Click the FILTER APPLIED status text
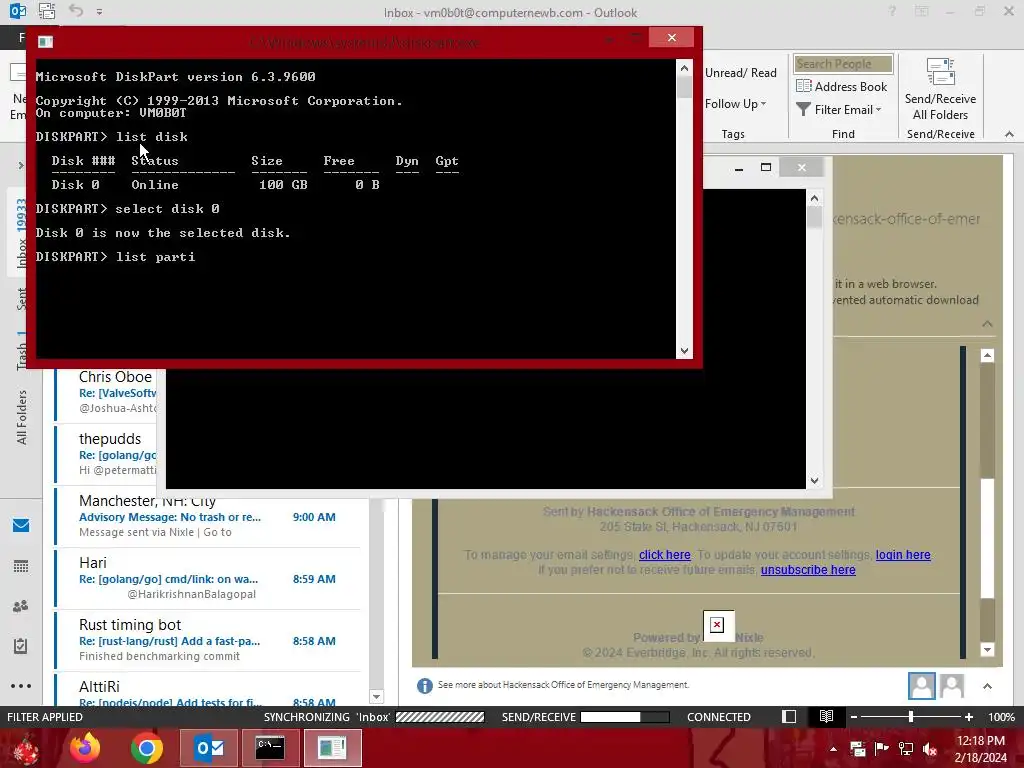This screenshot has height=768, width=1024. tap(44, 717)
